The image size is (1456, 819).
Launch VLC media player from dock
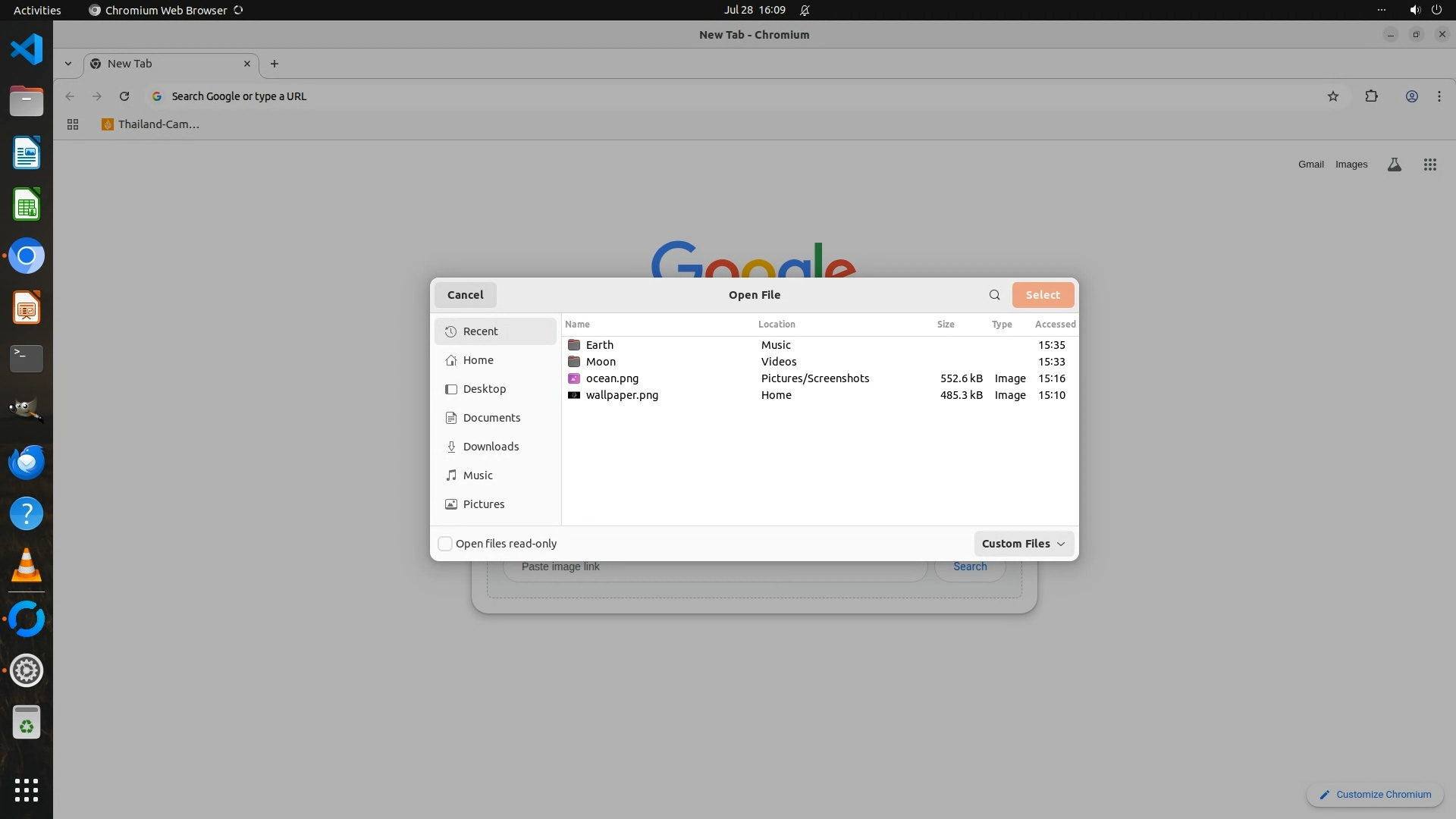27,566
